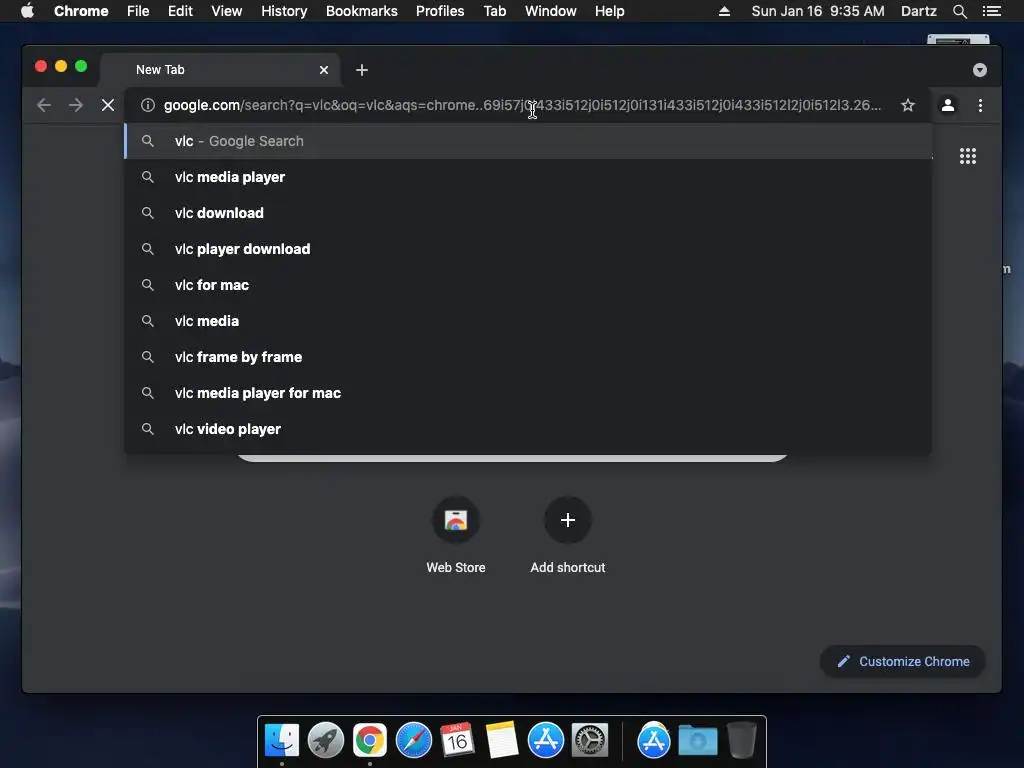Open Google apps grid icon
This screenshot has height=768, width=1024.
click(x=968, y=156)
